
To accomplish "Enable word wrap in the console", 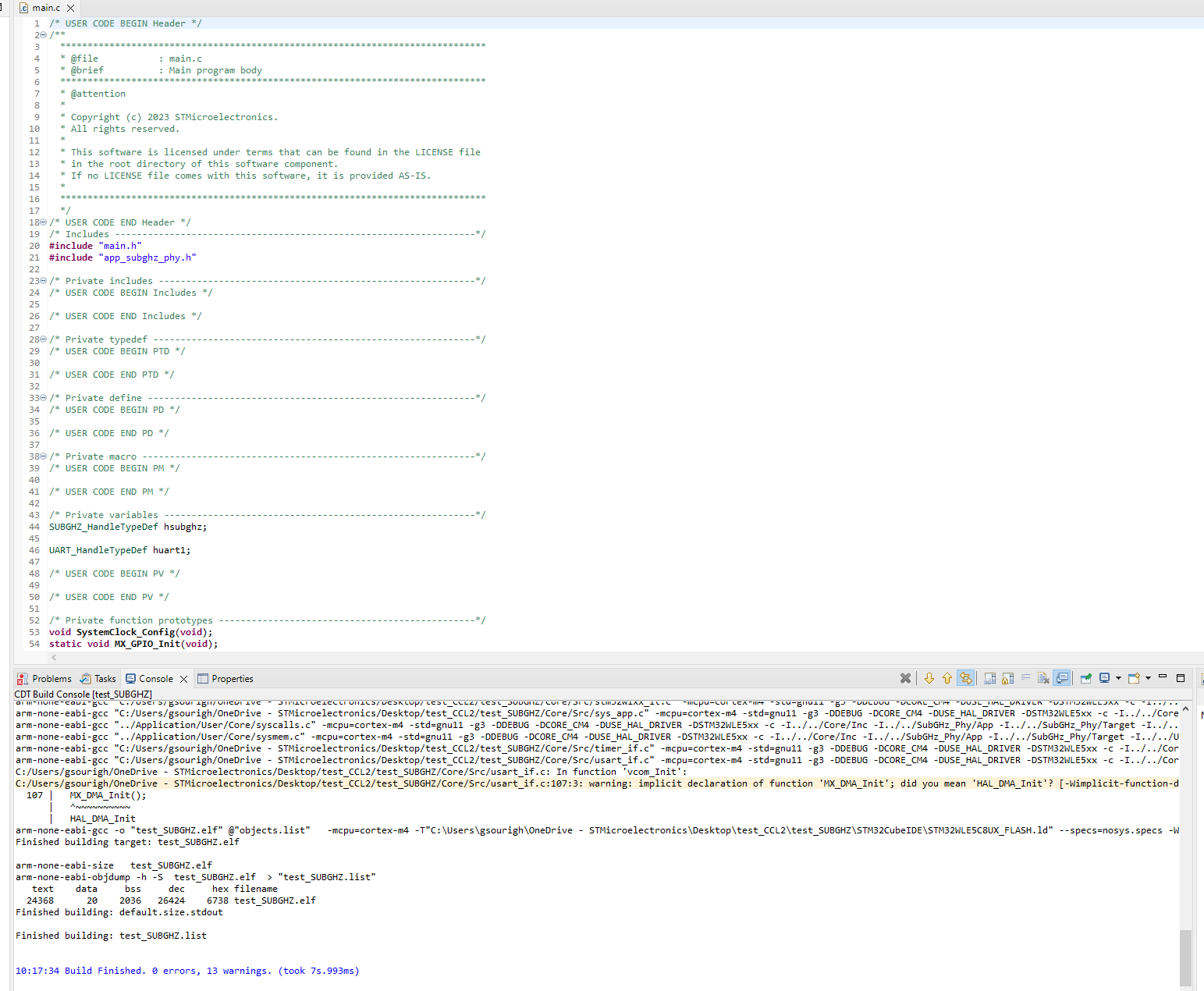I will pyautogui.click(x=1025, y=678).
